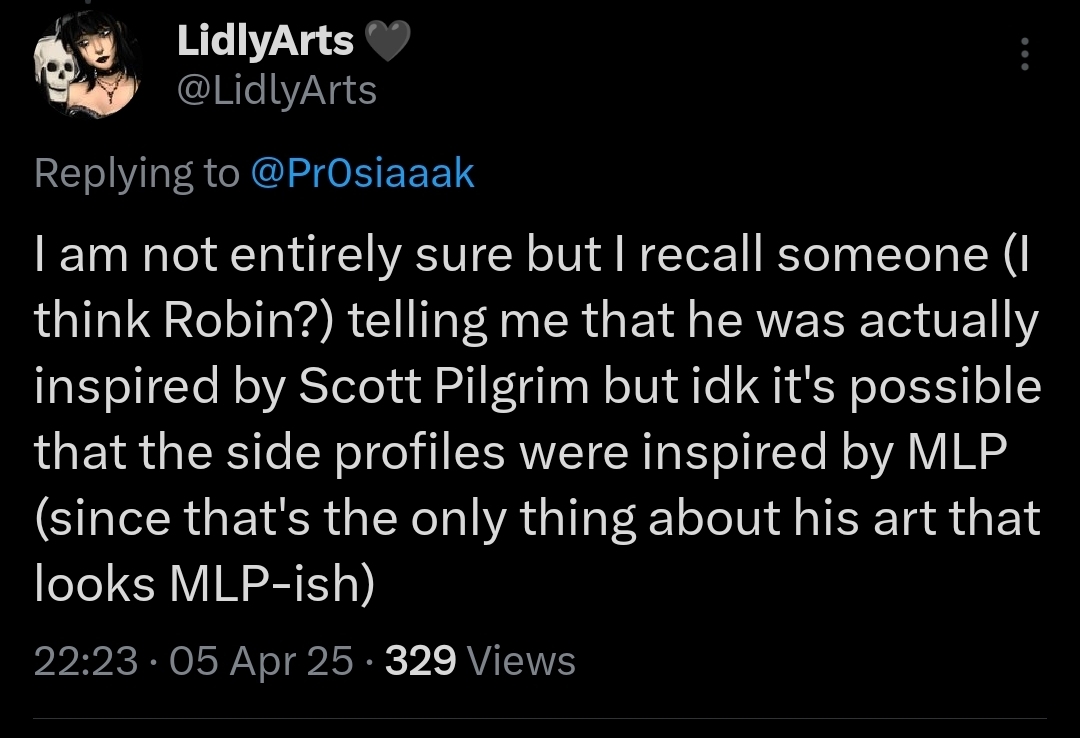The image size is (1080, 738).
Task: Click the divider line below the tweet
Action: tap(540, 718)
